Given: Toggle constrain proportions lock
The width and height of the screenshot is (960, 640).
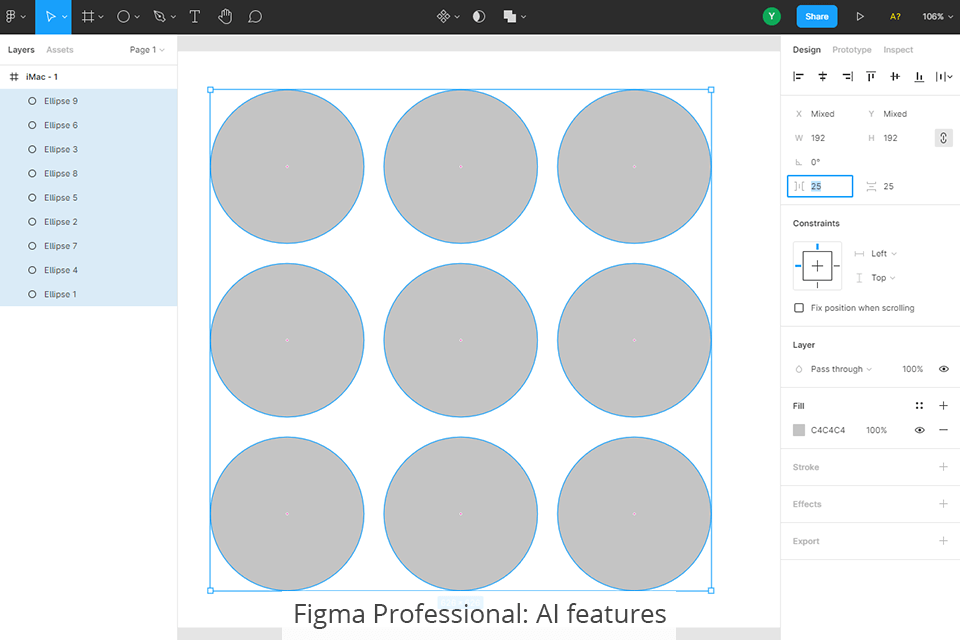Looking at the screenshot, I should [x=943, y=138].
